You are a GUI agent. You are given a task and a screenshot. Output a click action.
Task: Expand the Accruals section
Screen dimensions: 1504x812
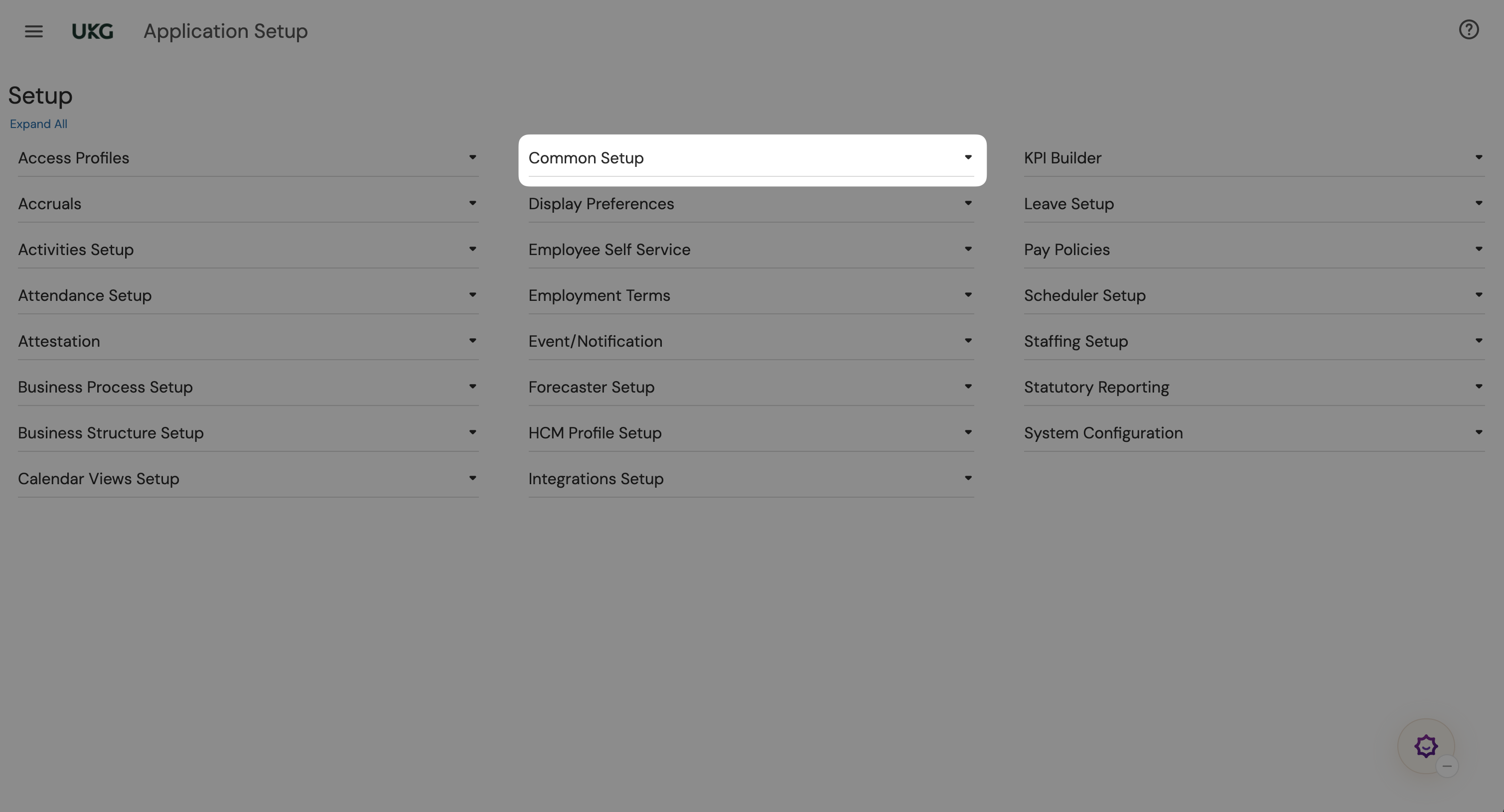point(50,204)
